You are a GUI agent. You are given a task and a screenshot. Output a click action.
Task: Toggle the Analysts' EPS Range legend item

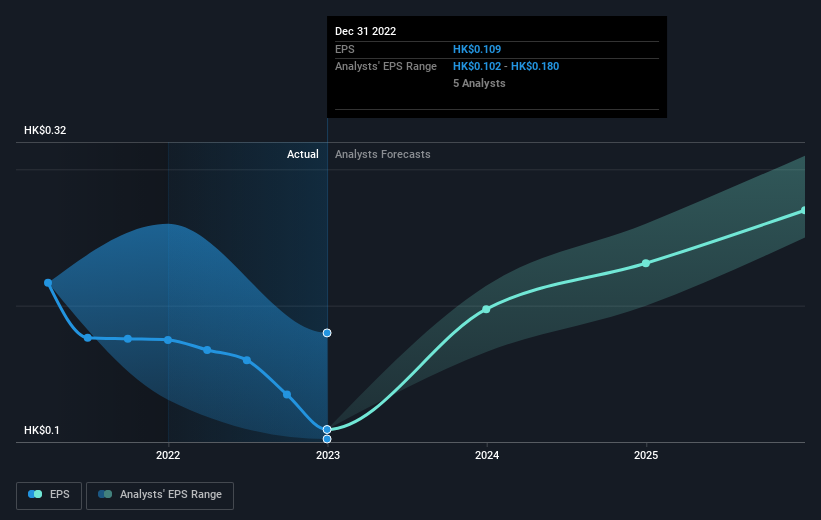coord(160,495)
